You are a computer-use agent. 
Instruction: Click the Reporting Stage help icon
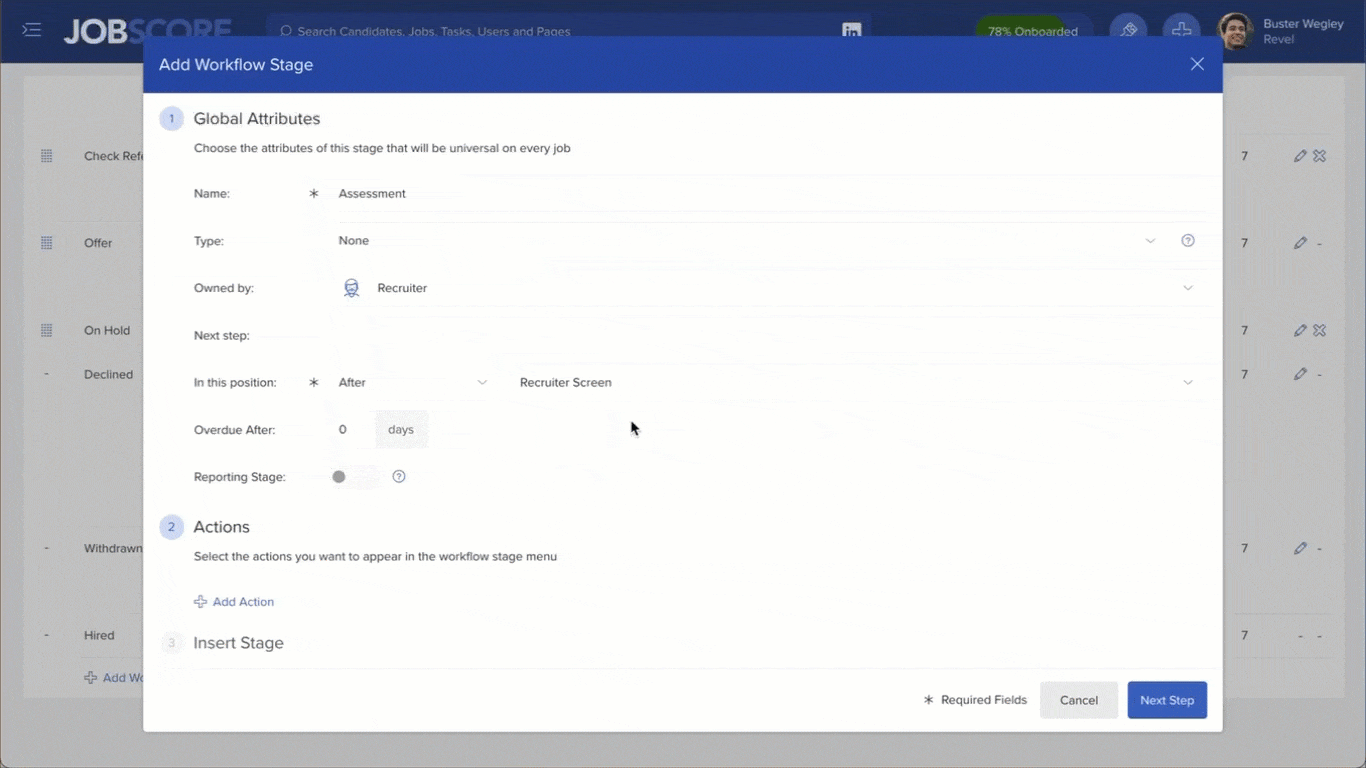pyautogui.click(x=399, y=477)
